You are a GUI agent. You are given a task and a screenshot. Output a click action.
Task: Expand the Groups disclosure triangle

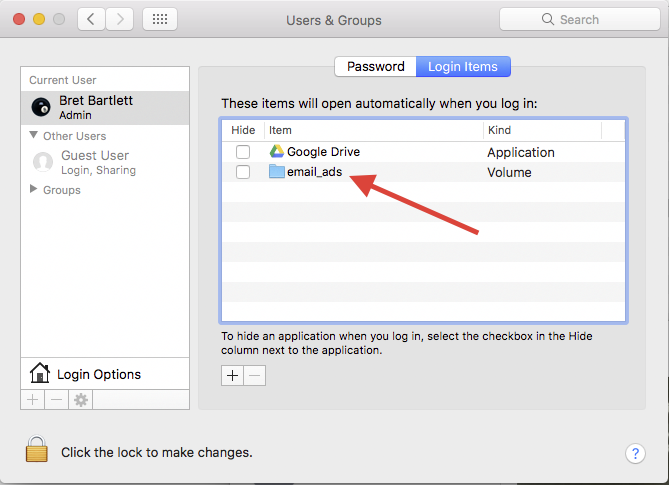(x=34, y=190)
